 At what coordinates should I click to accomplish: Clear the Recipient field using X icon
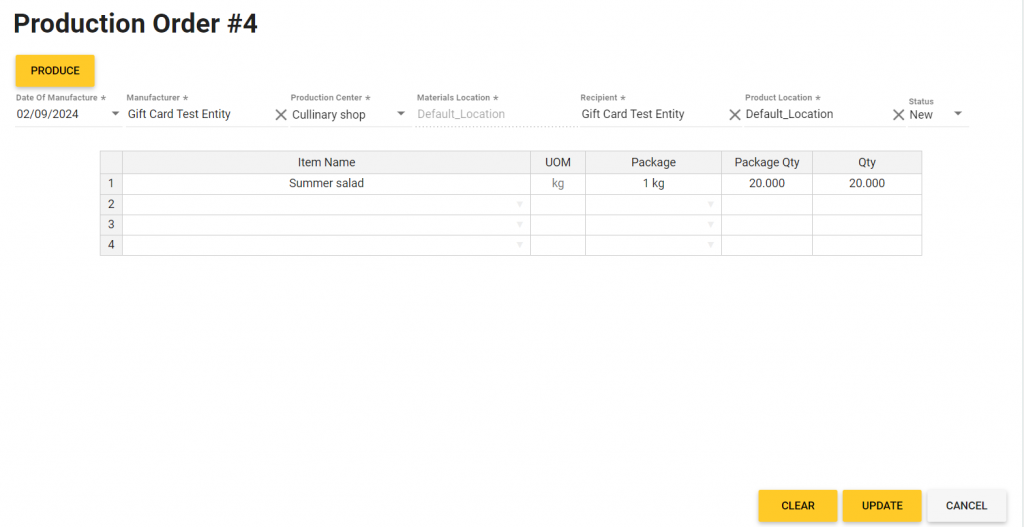pos(735,115)
